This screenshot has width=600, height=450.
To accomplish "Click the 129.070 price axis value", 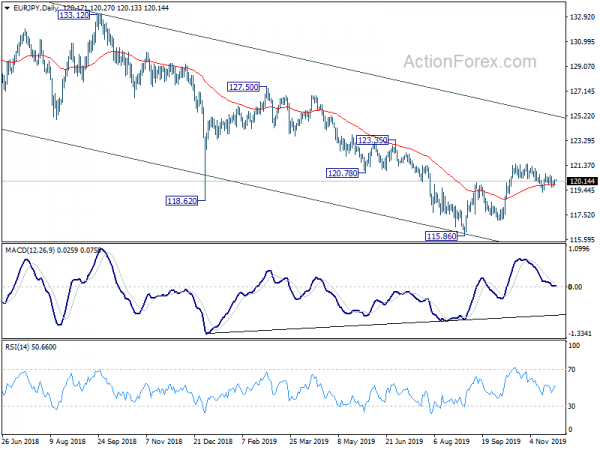I will pos(582,67).
